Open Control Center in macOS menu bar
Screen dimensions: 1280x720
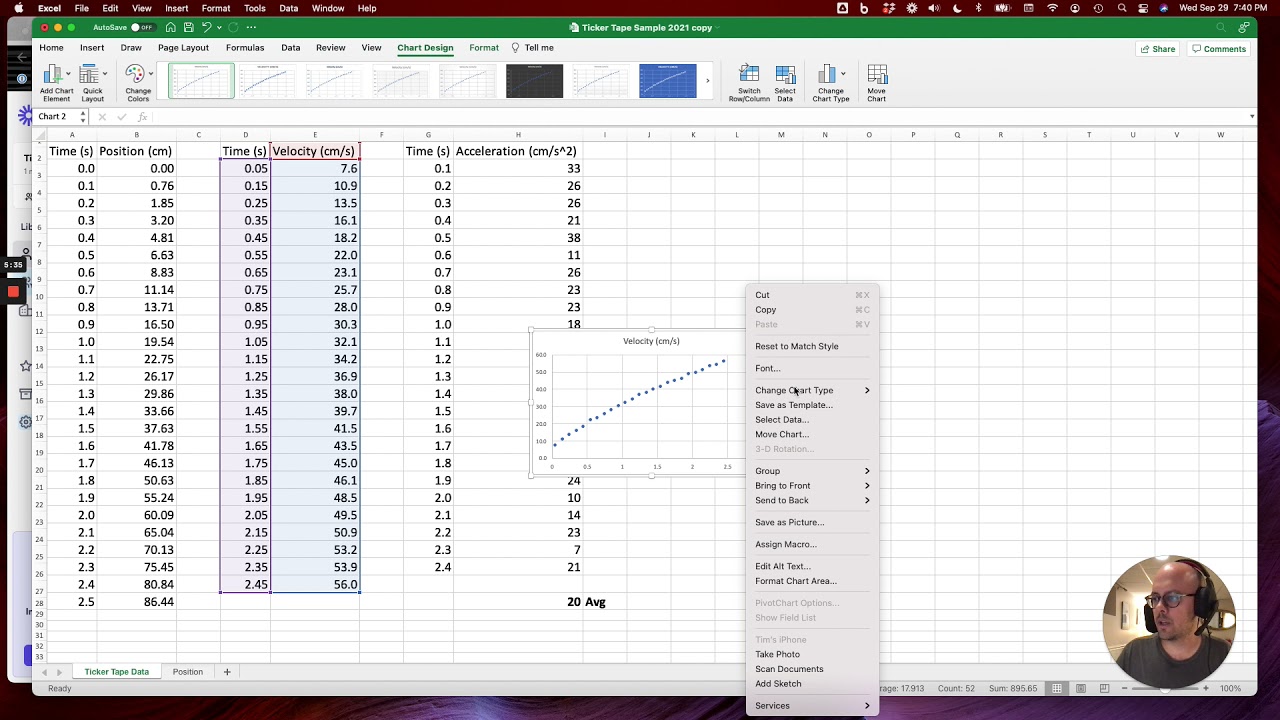click(x=1141, y=8)
